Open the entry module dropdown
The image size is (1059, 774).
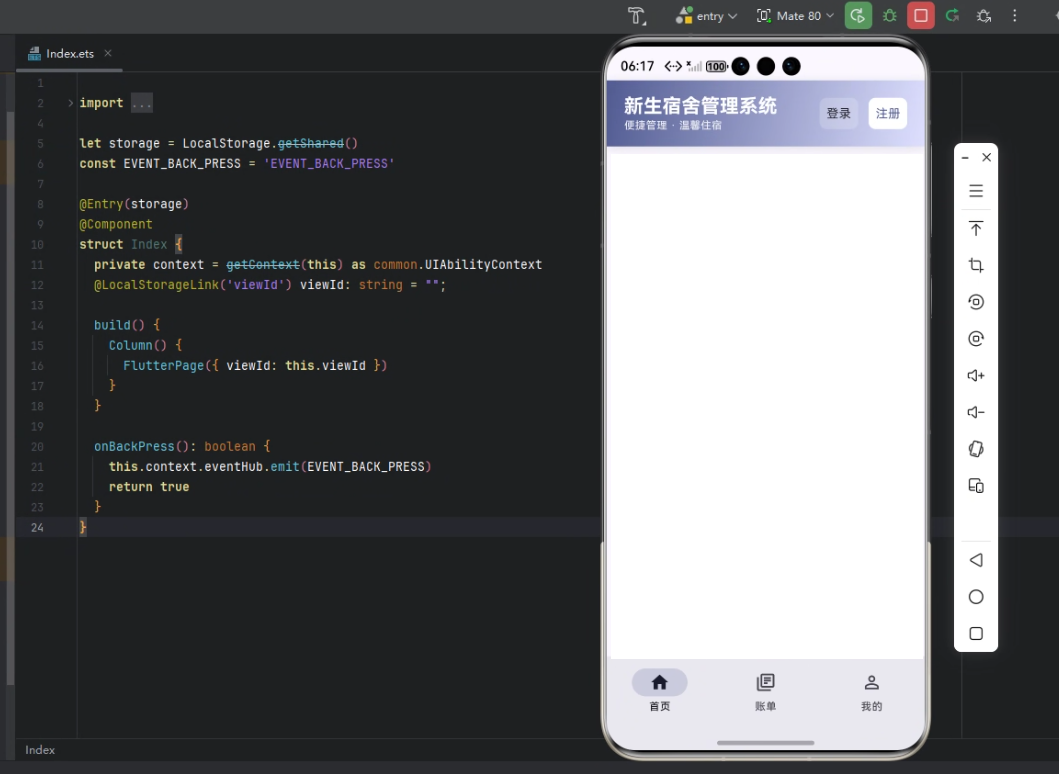pos(707,16)
